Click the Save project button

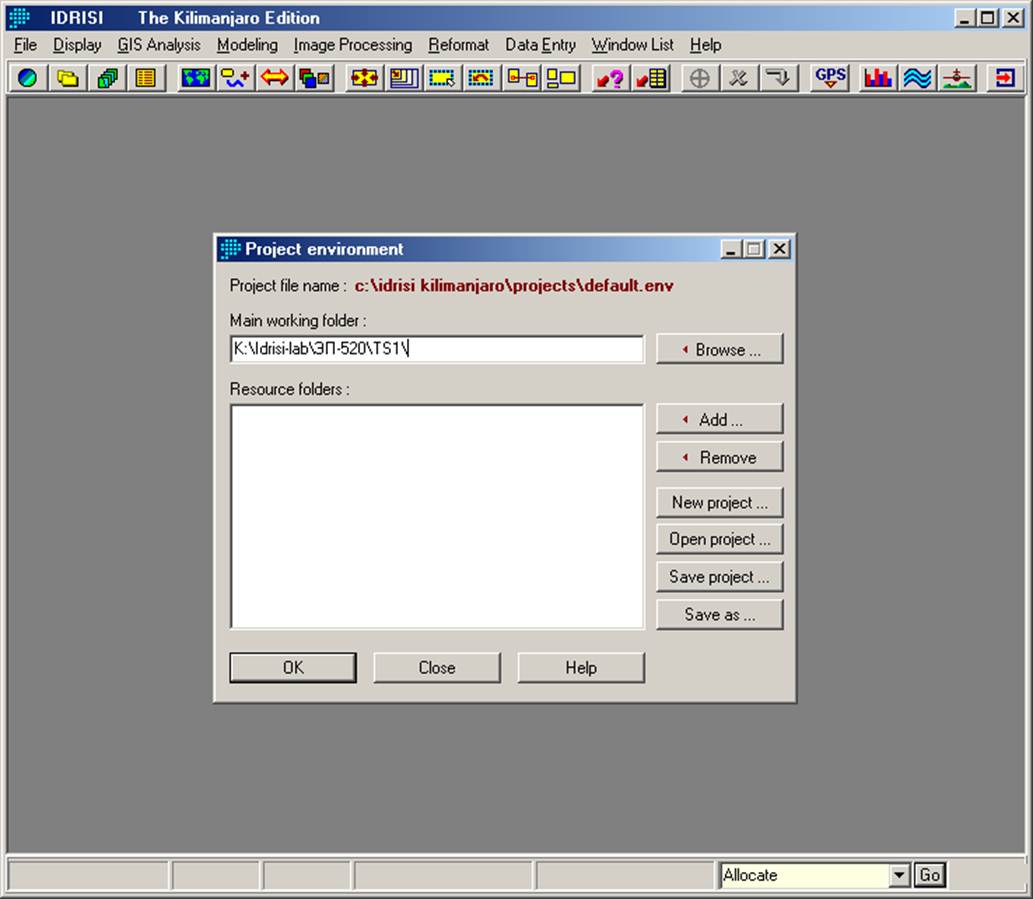719,577
